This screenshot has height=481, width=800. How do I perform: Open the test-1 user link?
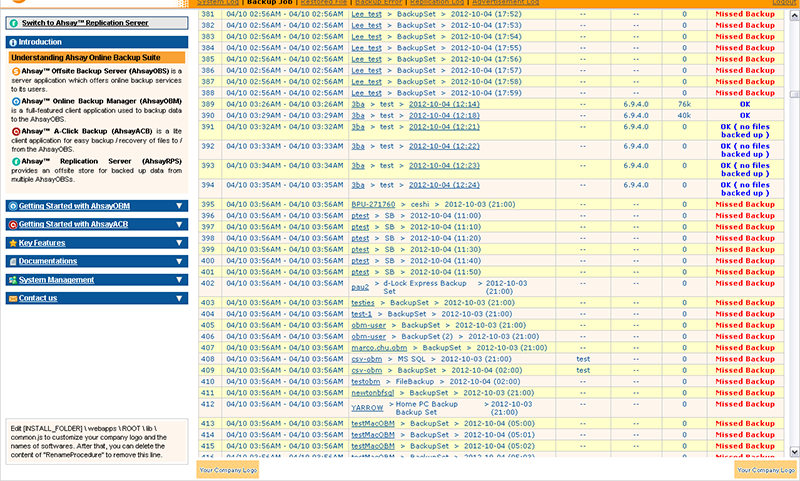pyautogui.click(x=361, y=314)
